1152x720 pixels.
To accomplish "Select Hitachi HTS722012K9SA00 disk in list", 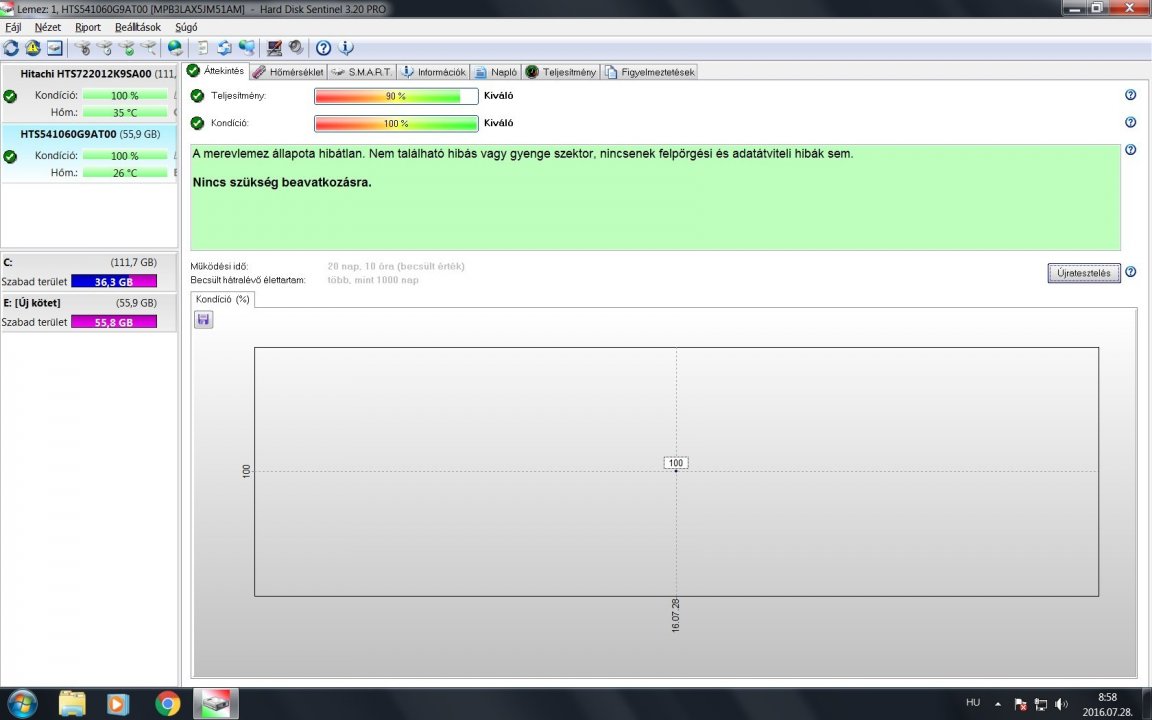I will click(x=90, y=93).
